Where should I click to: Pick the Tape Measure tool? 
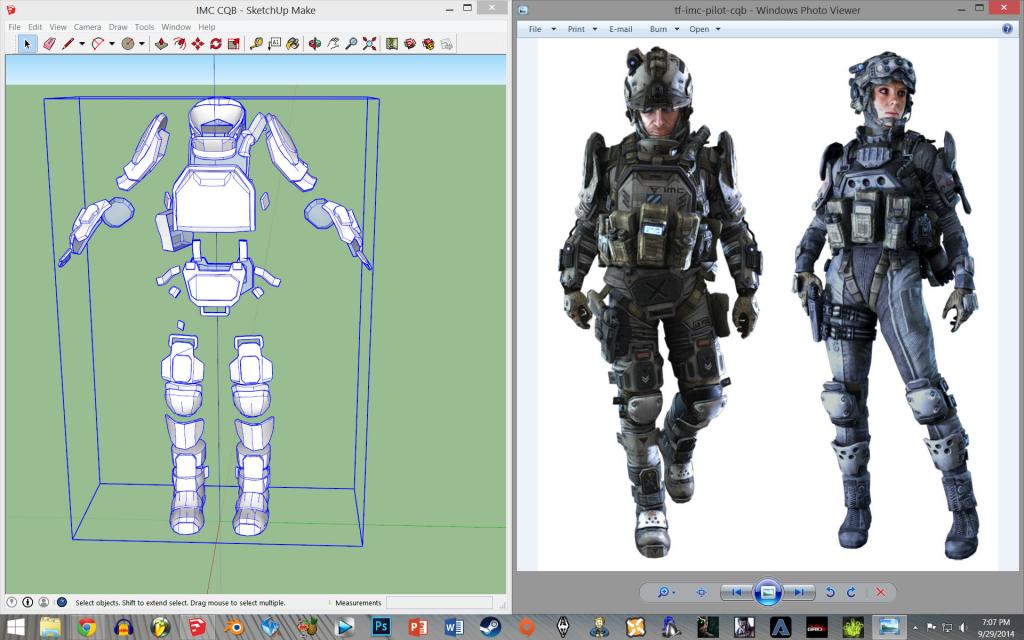click(256, 44)
